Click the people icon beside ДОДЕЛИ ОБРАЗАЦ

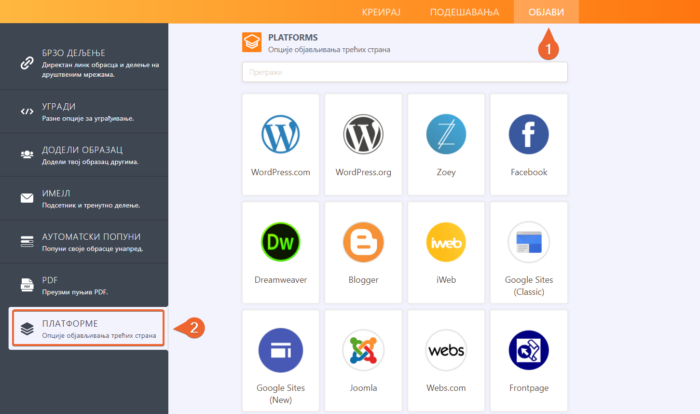click(x=27, y=155)
